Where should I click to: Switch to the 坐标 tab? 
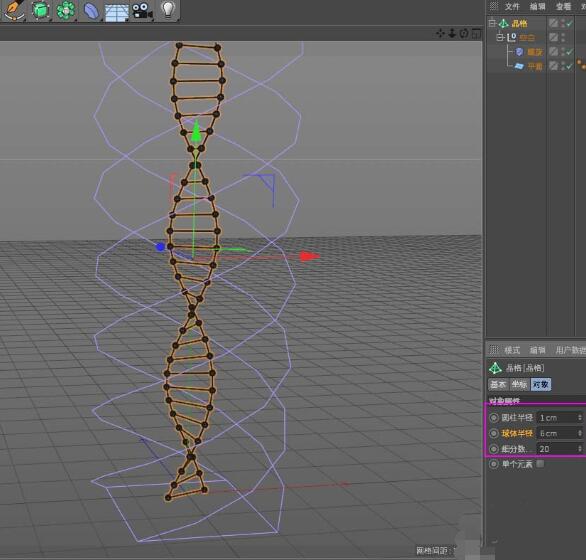(x=519, y=384)
